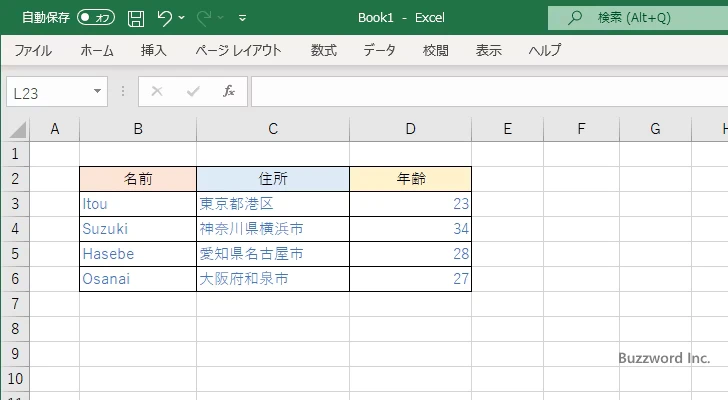Select column E header
Viewport: 728px width, 400px height.
click(507, 129)
